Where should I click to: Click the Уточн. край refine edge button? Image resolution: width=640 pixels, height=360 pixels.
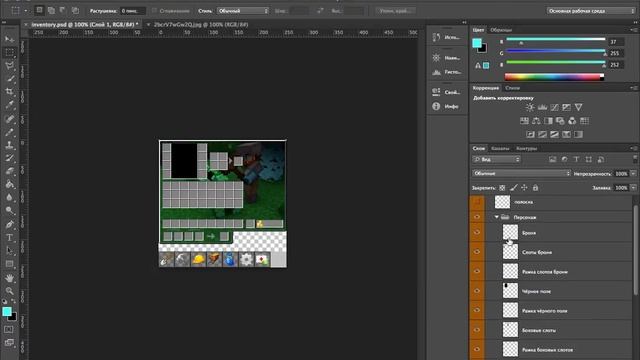click(395, 11)
